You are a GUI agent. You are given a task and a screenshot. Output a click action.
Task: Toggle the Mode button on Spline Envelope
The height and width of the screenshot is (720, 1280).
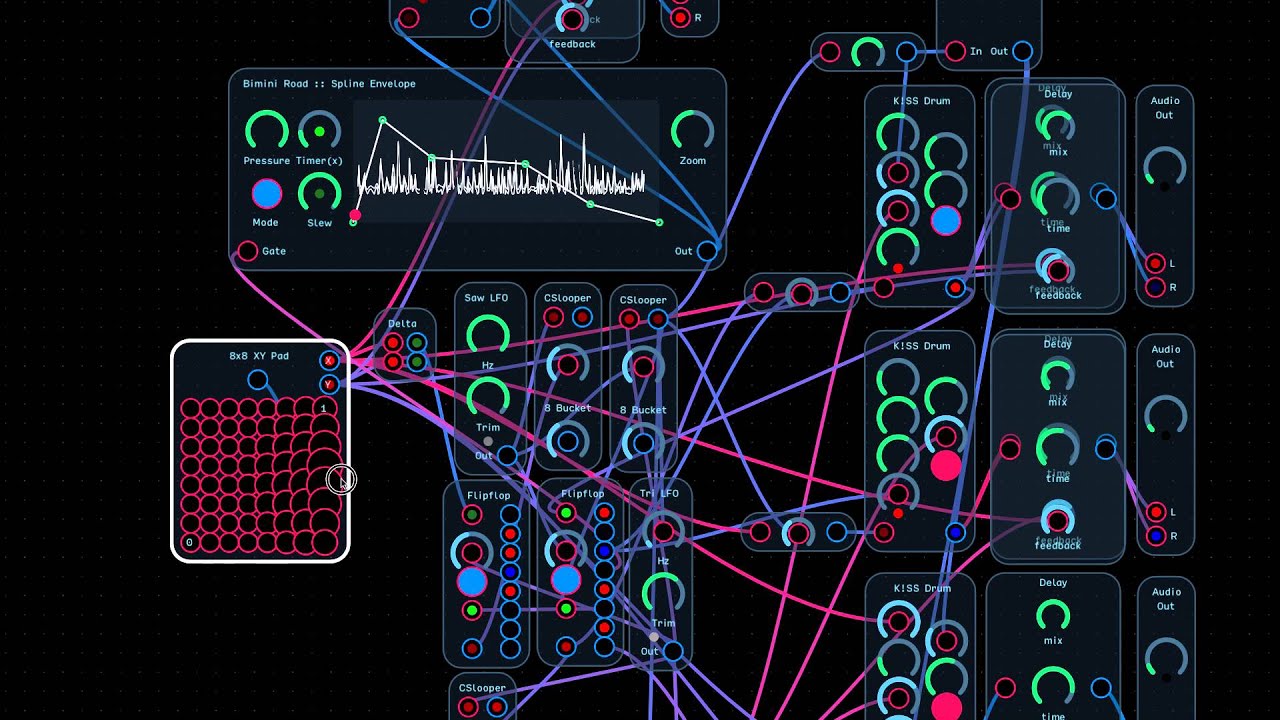click(266, 194)
